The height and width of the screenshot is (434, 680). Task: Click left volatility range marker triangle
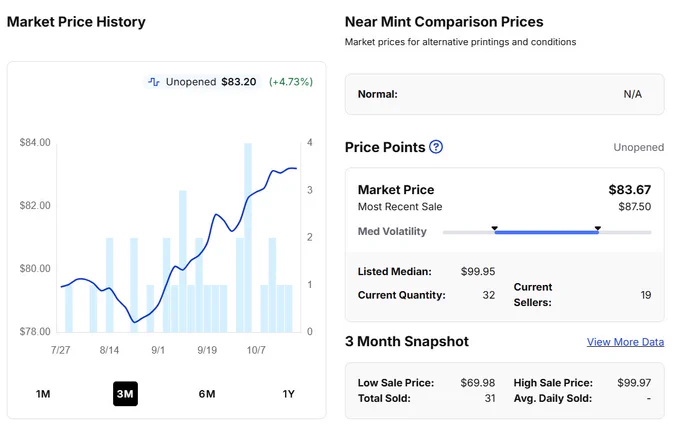[x=494, y=228]
